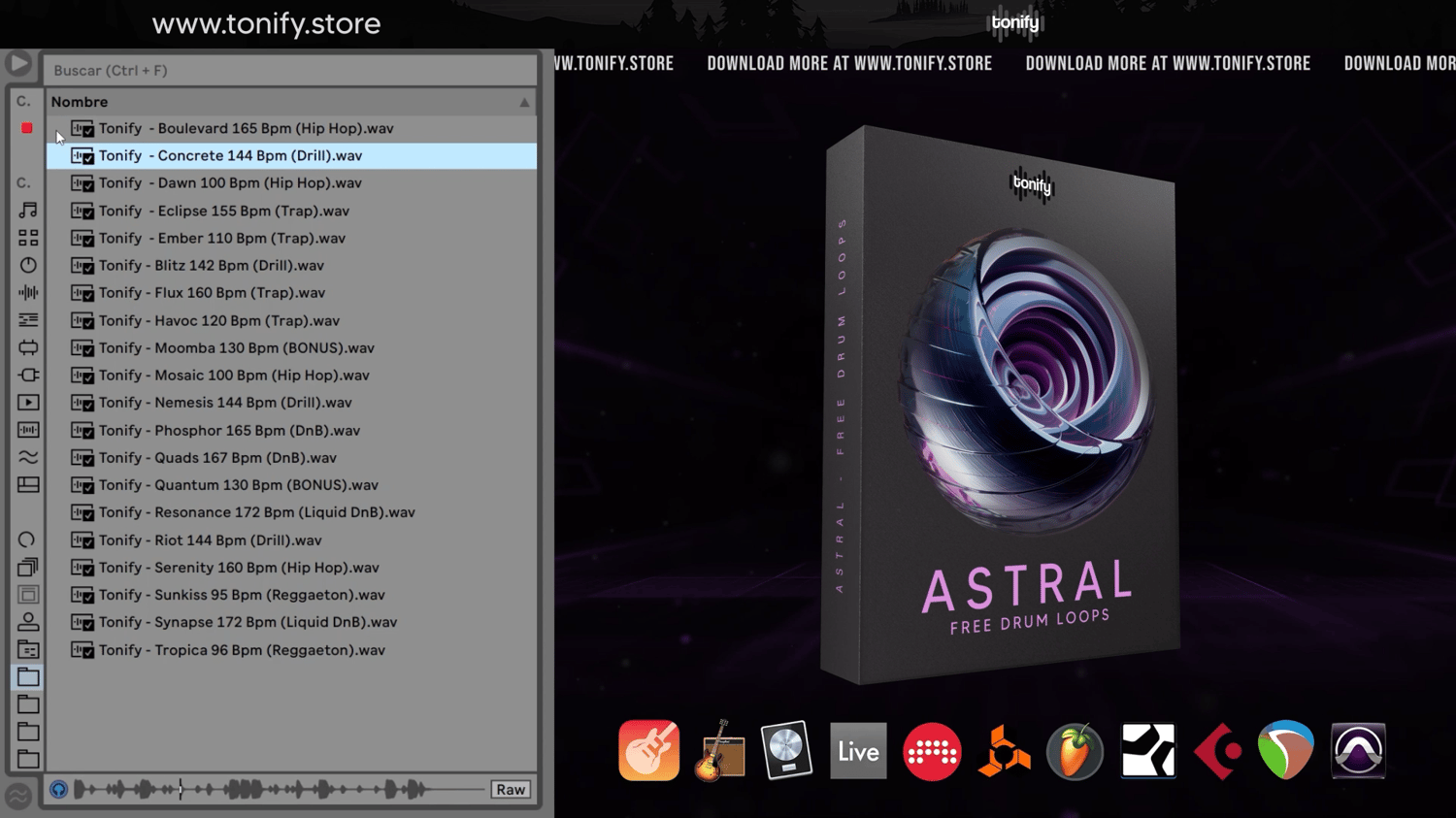Select Tonify - Tropica 96 Bpm (Reggaeton).wav
Image resolution: width=1456 pixels, height=818 pixels.
[291, 649]
